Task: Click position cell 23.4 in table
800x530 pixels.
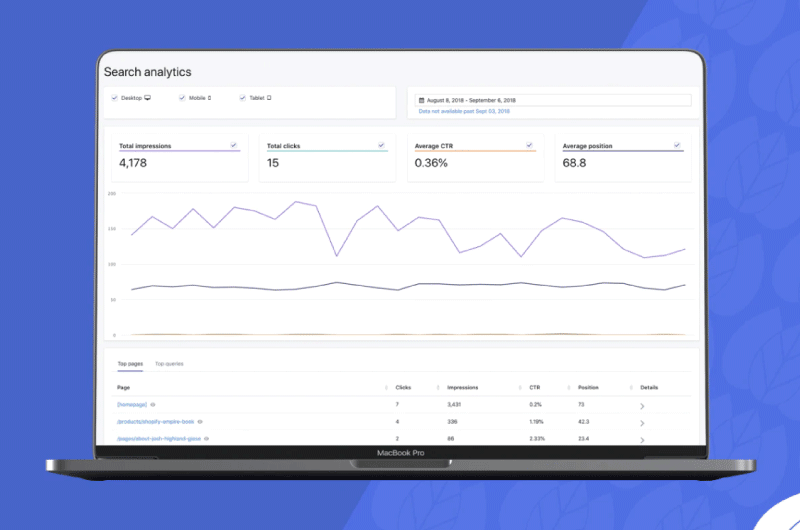Action: (584, 439)
